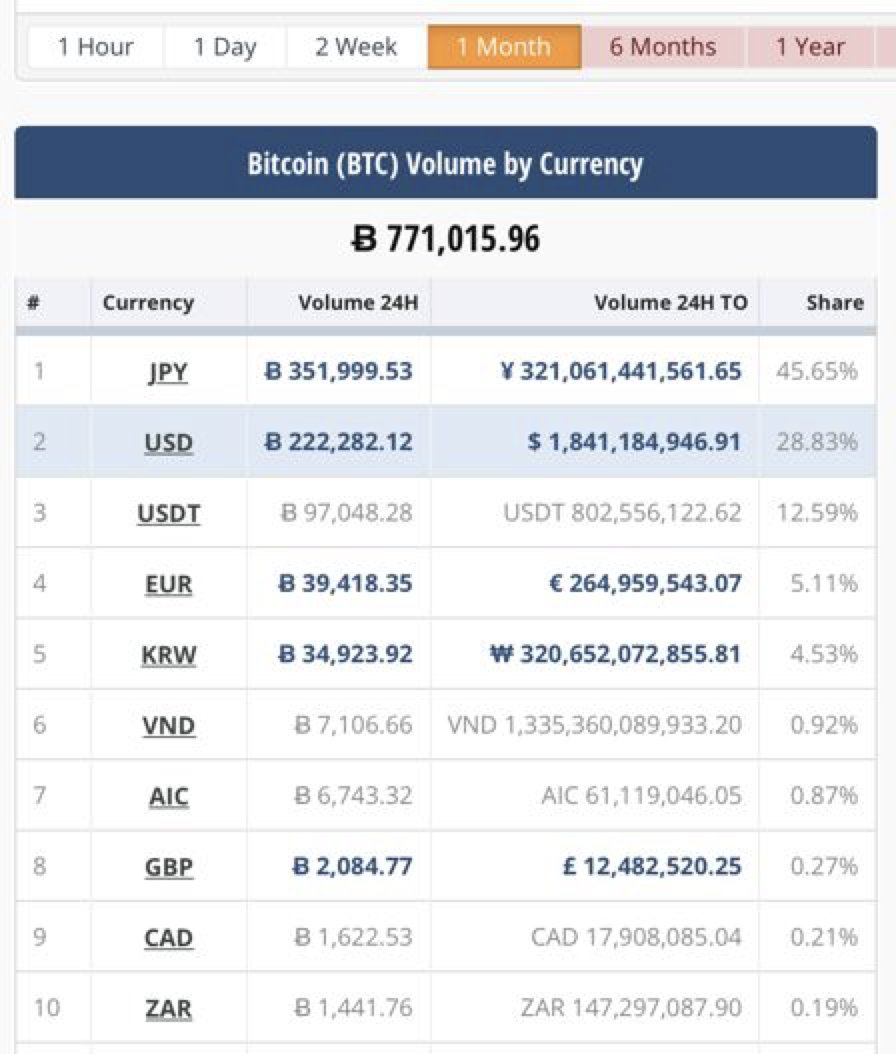The width and height of the screenshot is (896, 1054).
Task: Select the 6 Months tab
Action: tap(663, 47)
